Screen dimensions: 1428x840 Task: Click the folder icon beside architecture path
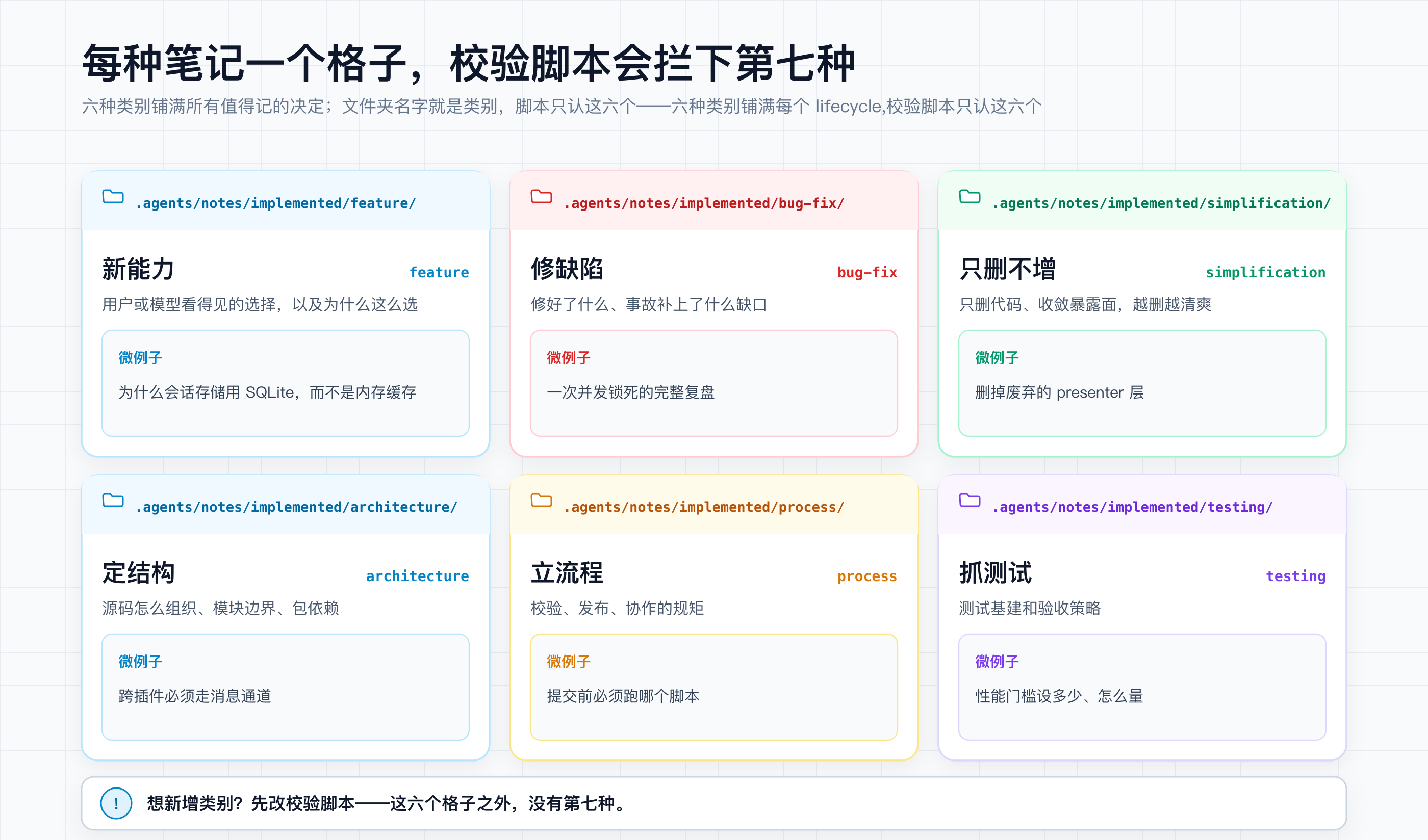[113, 500]
